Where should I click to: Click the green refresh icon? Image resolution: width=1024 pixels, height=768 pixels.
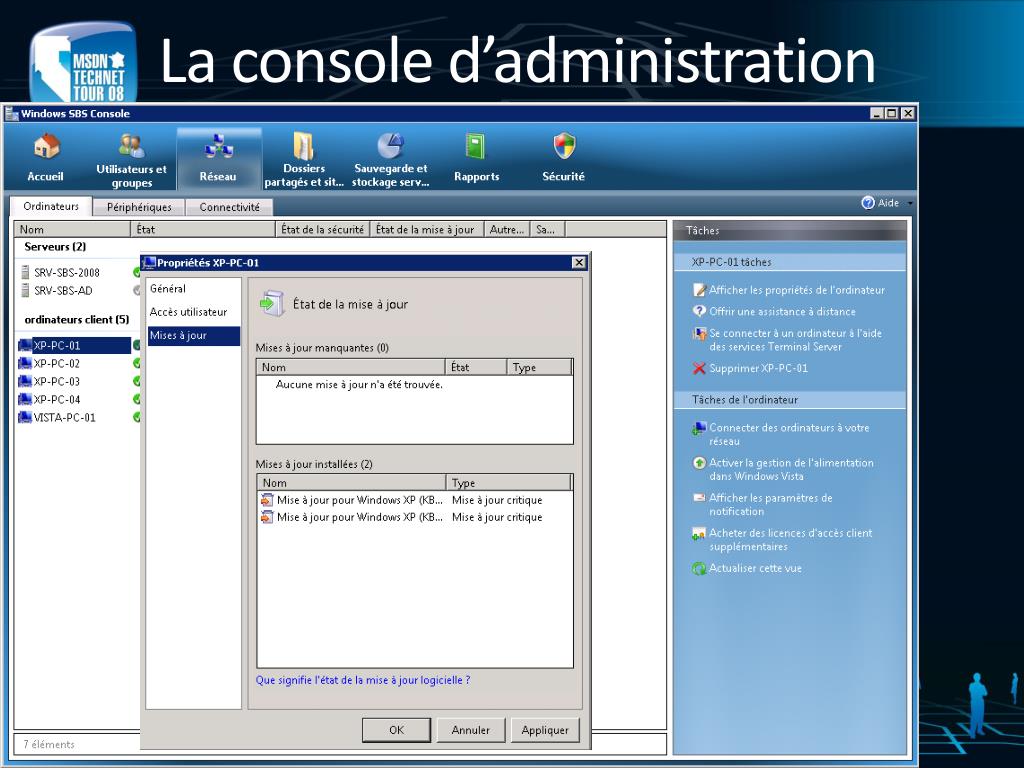(699, 568)
